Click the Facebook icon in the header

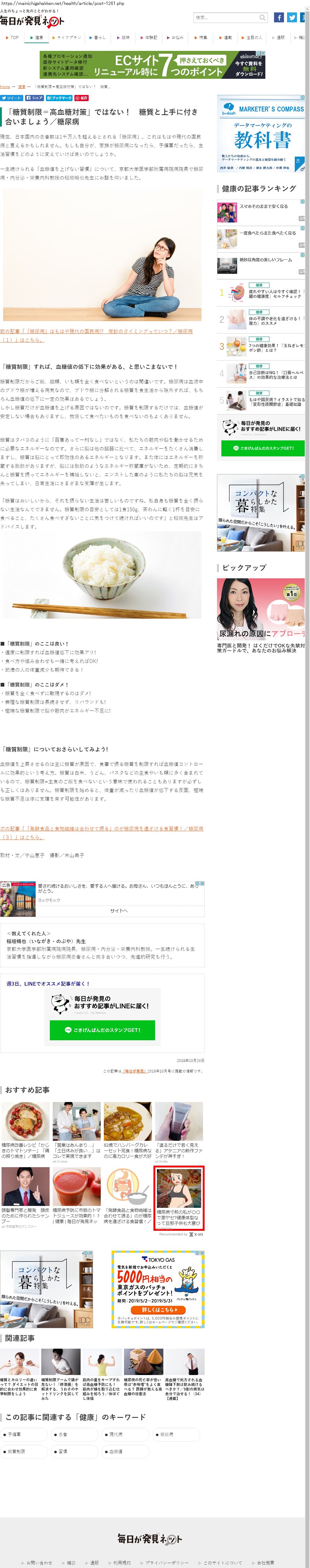pos(278,18)
